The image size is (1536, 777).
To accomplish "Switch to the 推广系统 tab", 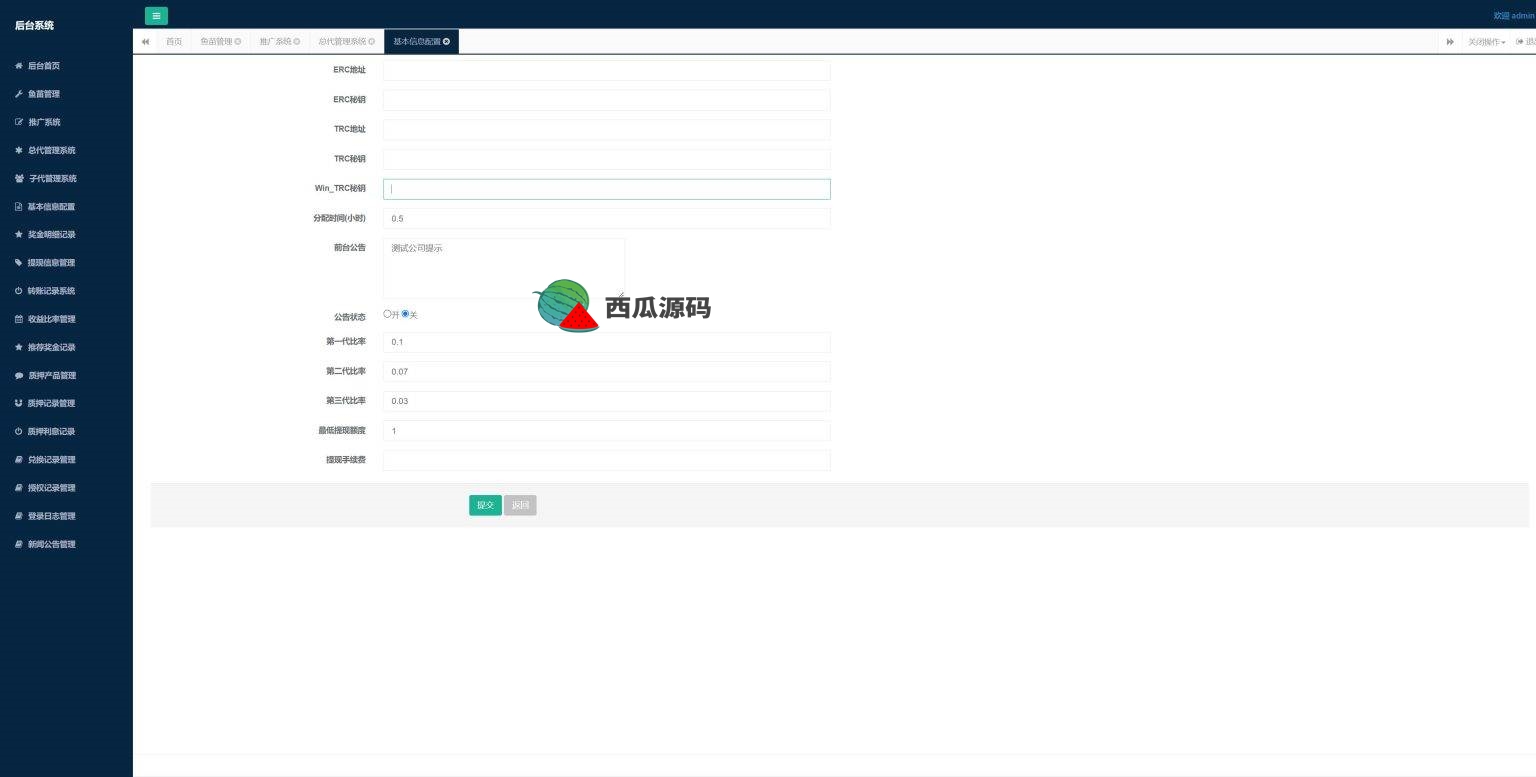I will pyautogui.click(x=279, y=42).
